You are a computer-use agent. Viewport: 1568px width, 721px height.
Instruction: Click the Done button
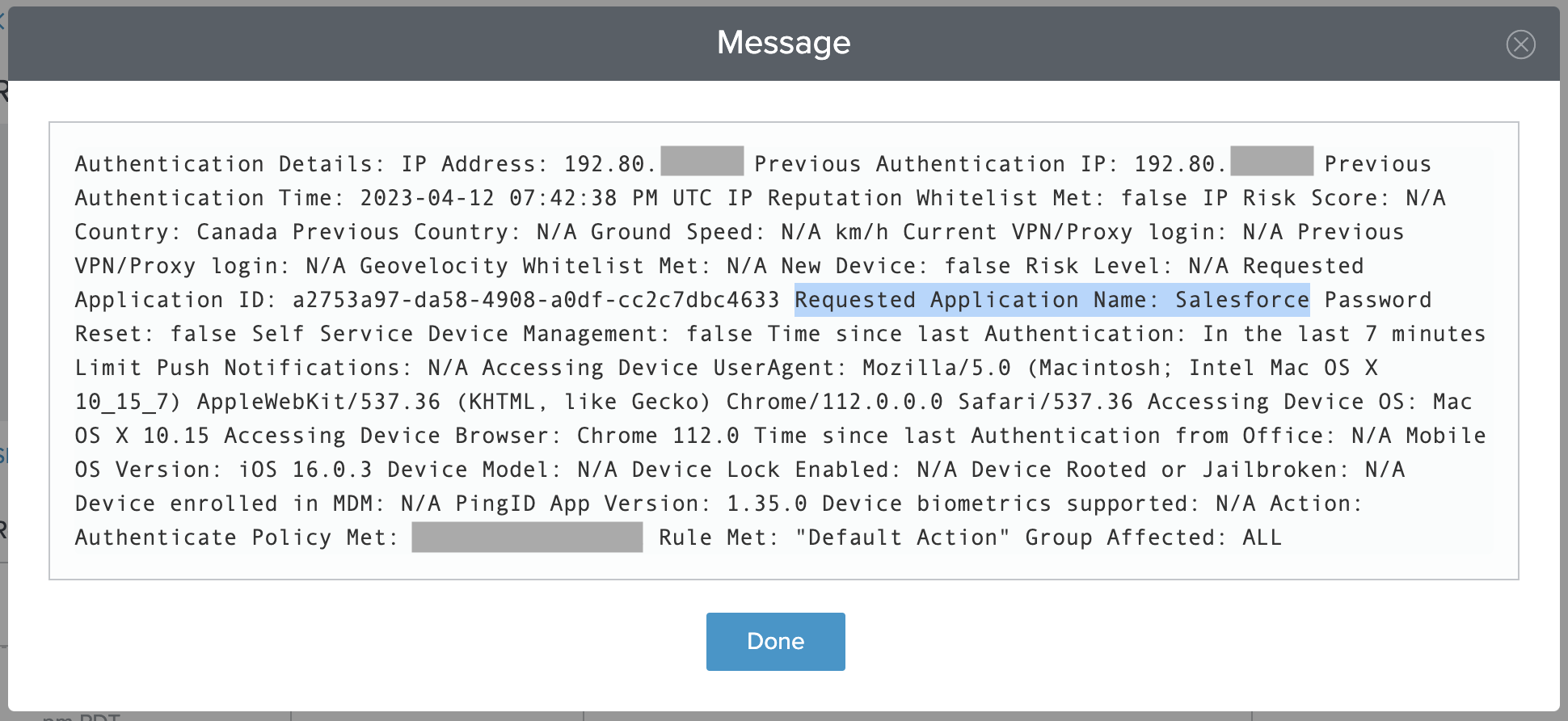click(775, 641)
